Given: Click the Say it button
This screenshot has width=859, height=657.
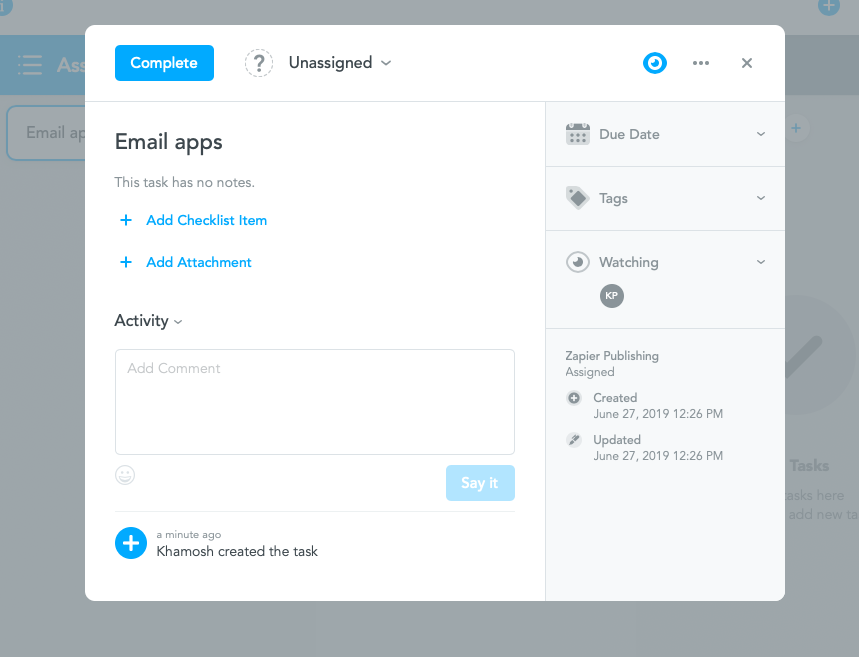Looking at the screenshot, I should 480,483.
